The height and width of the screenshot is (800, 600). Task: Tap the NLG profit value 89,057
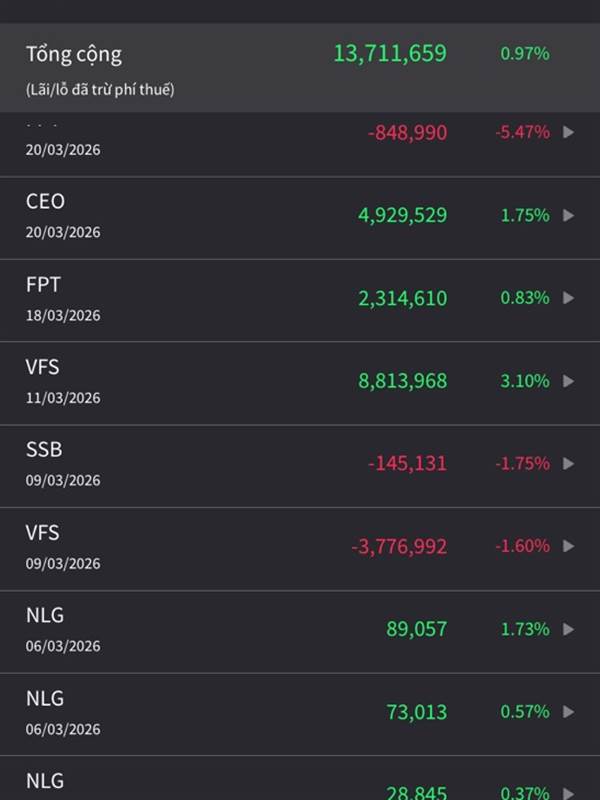[417, 629]
